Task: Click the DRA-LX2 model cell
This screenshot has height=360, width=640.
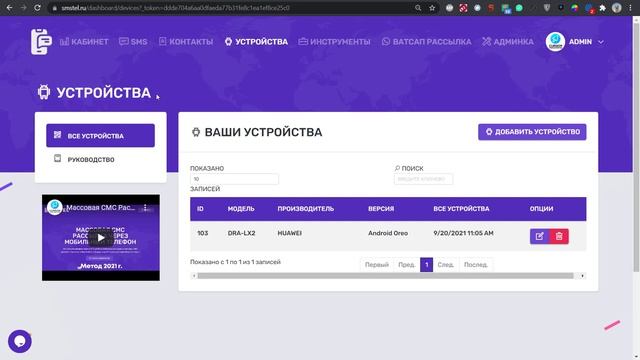Action: click(x=241, y=233)
